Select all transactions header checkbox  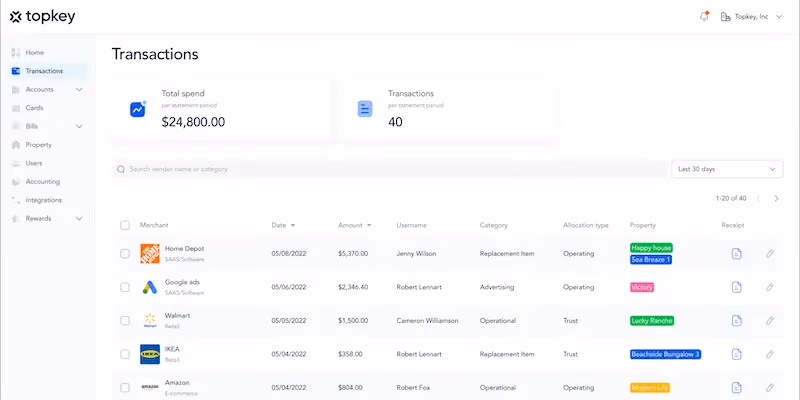125,225
